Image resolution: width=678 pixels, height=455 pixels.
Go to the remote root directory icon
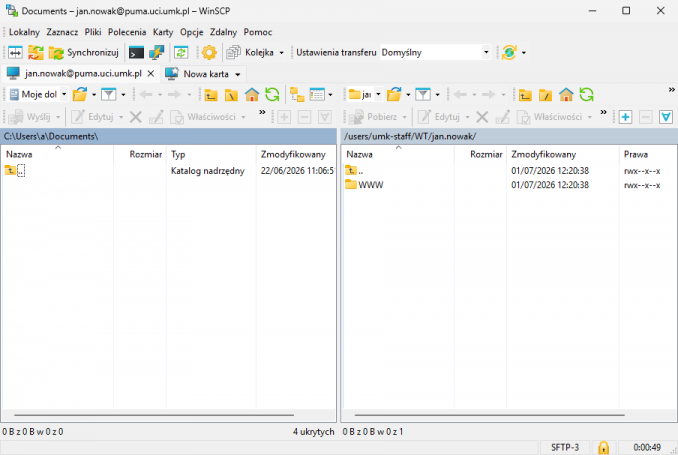pos(546,94)
